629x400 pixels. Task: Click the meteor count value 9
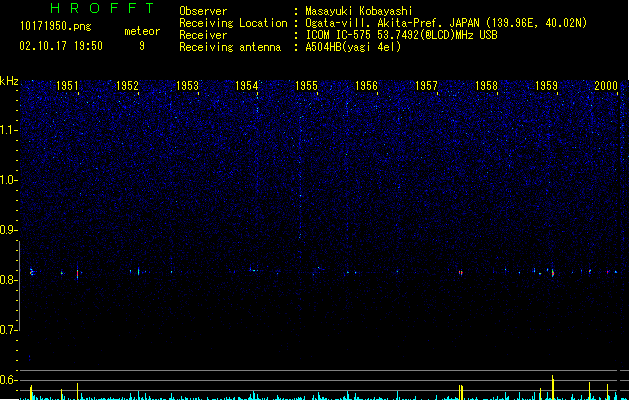[x=142, y=46]
